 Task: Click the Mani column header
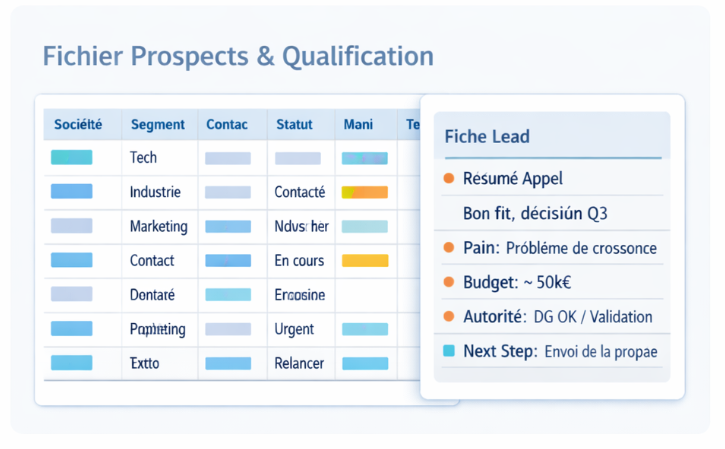tap(358, 125)
